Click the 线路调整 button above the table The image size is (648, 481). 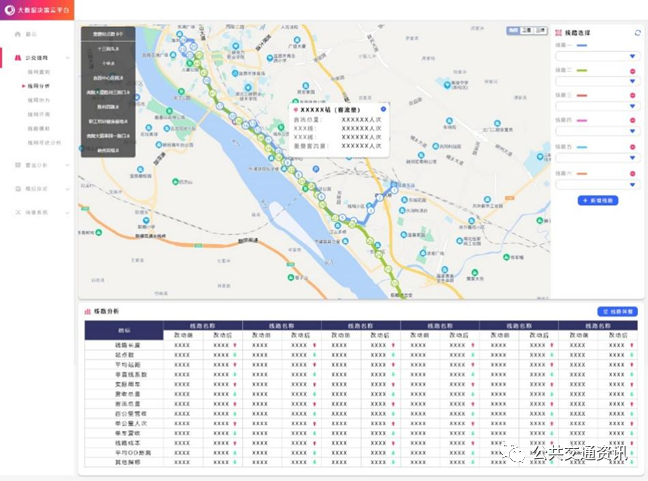click(618, 312)
